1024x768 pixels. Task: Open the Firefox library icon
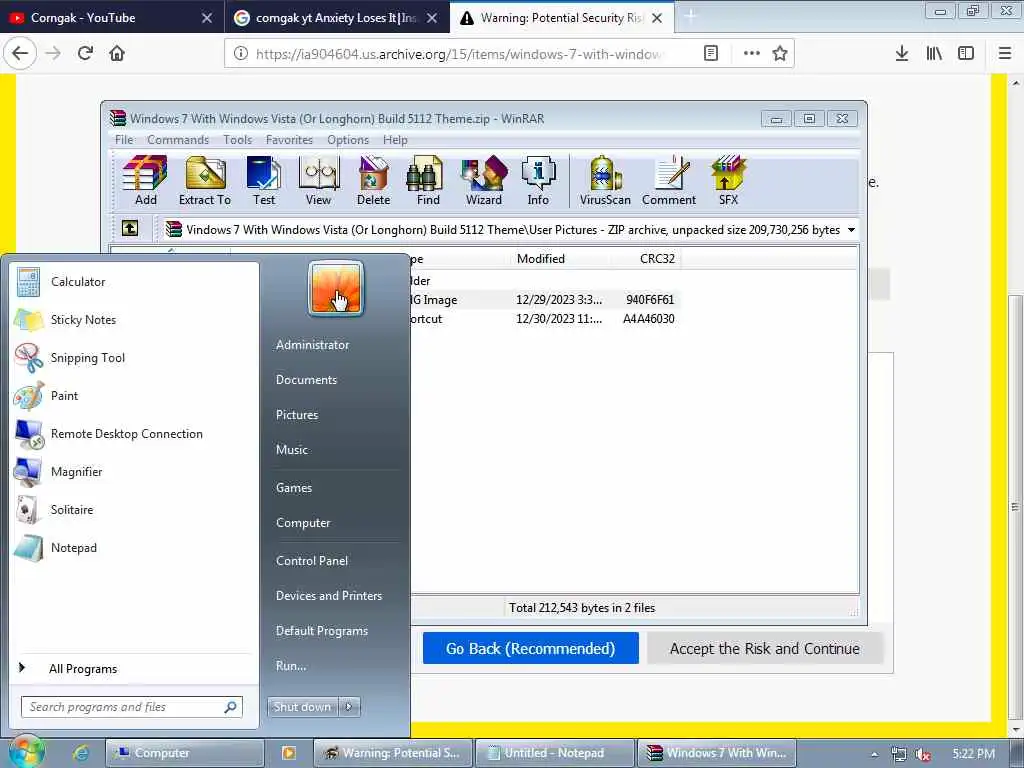point(934,54)
